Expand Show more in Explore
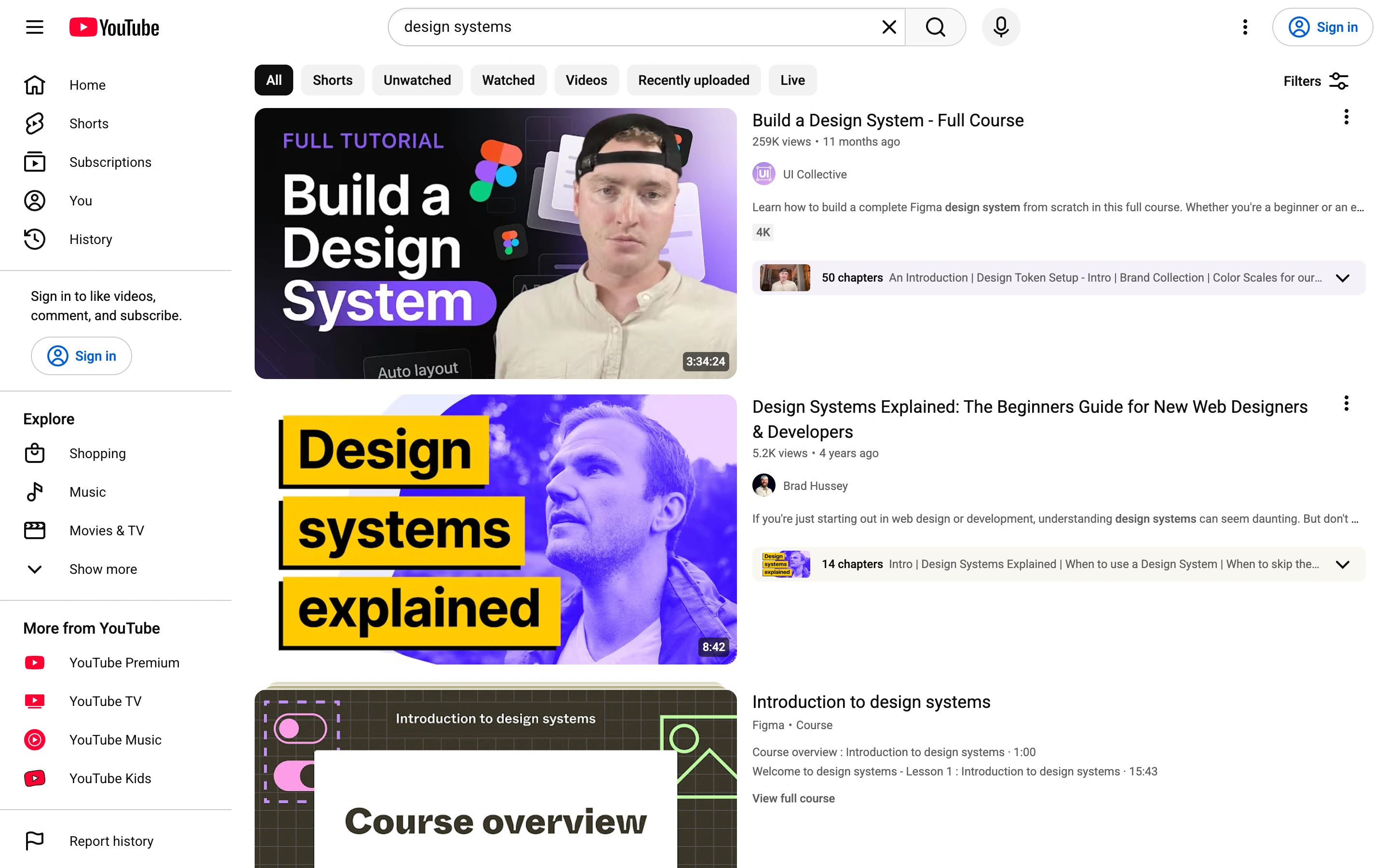Image resolution: width=1389 pixels, height=868 pixels. click(116, 569)
